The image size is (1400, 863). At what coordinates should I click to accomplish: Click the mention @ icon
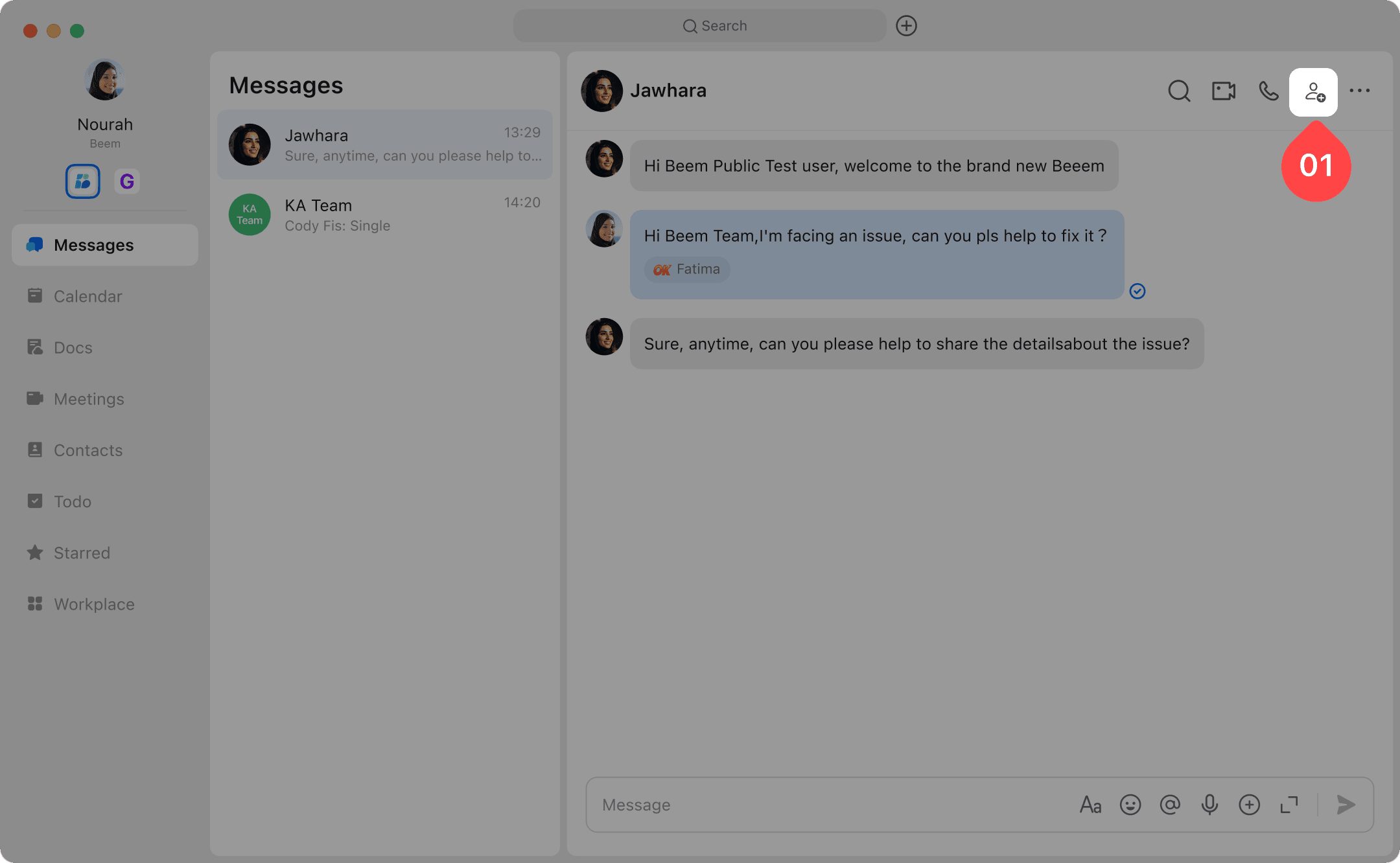coord(1170,805)
